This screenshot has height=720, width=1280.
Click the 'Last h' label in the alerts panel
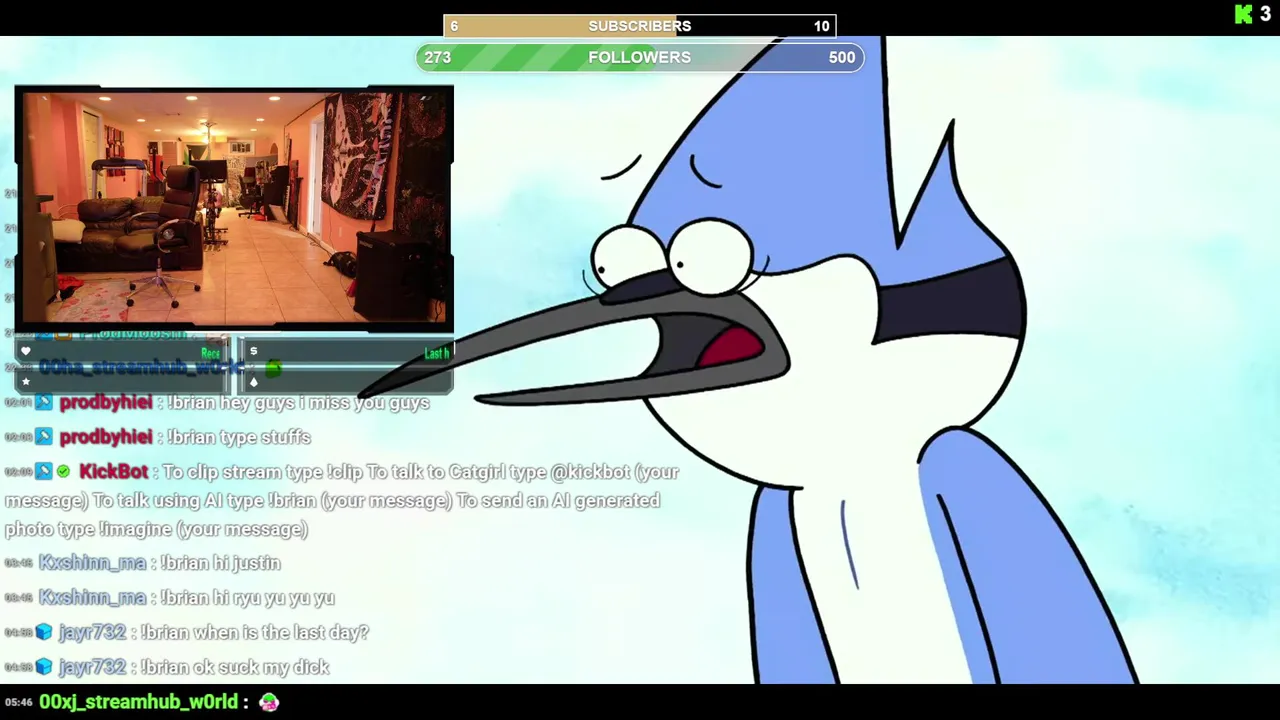point(436,353)
